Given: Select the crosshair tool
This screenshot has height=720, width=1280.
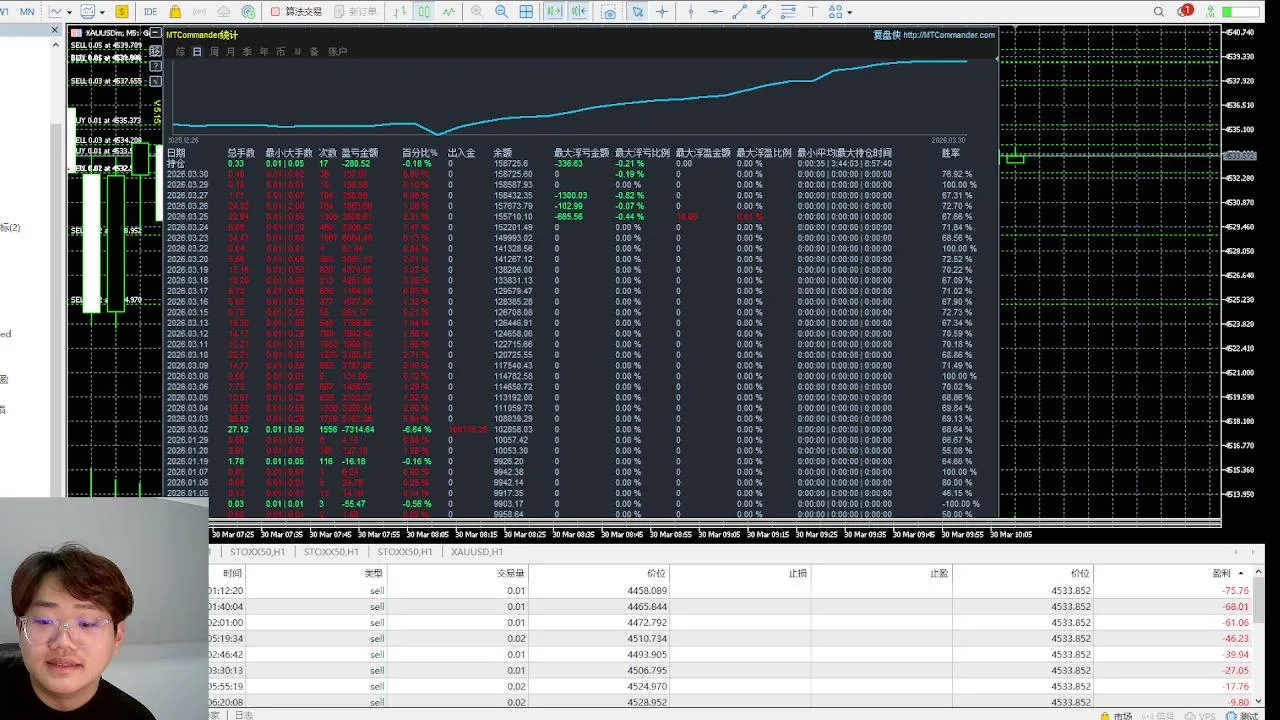Looking at the screenshot, I should [662, 12].
